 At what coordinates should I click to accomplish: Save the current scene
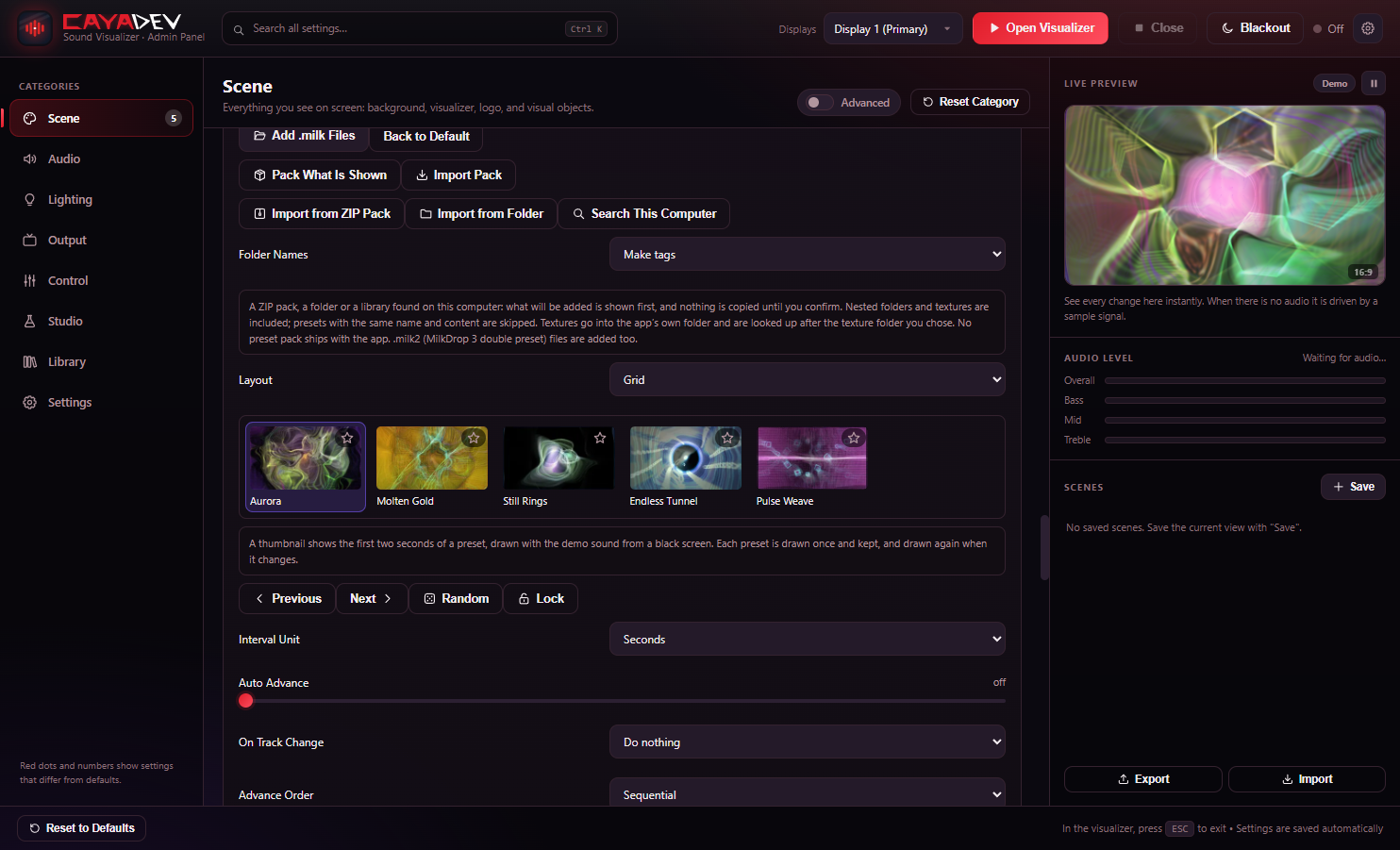coord(1353,487)
